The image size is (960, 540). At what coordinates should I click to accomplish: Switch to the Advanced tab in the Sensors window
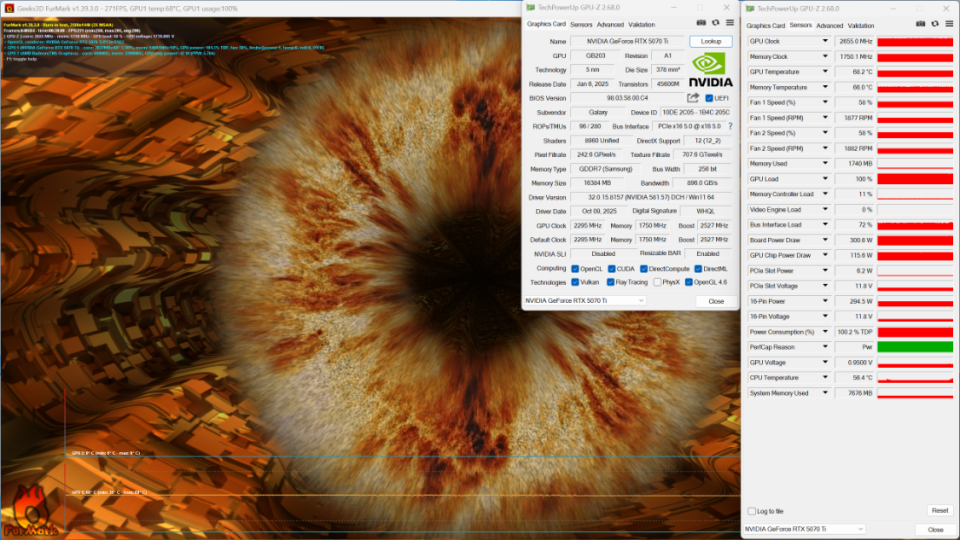coord(830,26)
